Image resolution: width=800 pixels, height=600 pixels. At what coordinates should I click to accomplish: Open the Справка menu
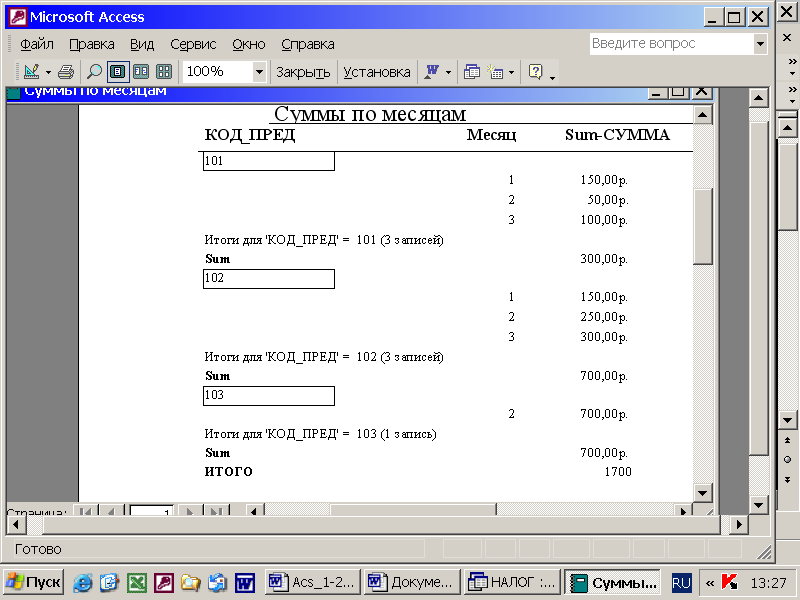(308, 44)
